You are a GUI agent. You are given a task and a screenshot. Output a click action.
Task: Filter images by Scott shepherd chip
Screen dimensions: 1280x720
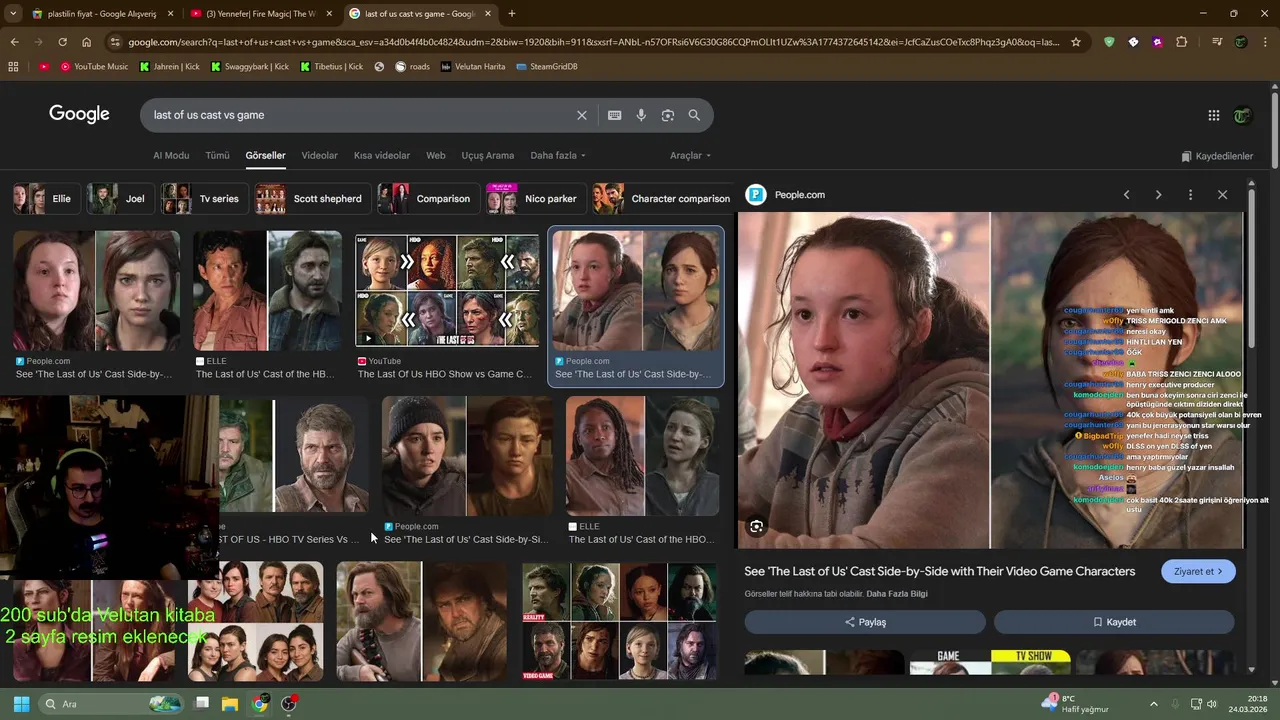tap(311, 199)
